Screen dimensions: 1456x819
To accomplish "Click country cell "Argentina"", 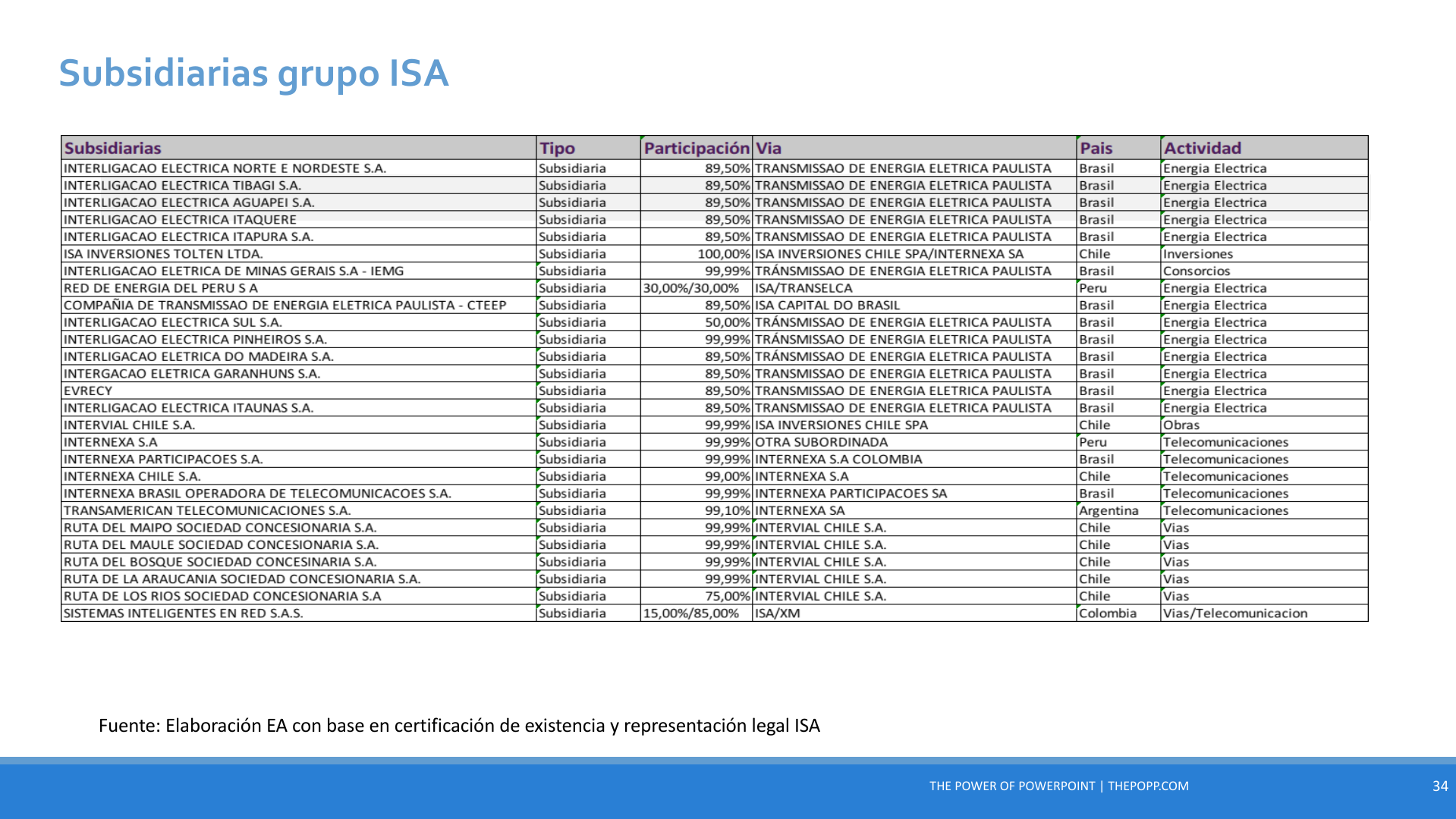I will pyautogui.click(x=1118, y=511).
